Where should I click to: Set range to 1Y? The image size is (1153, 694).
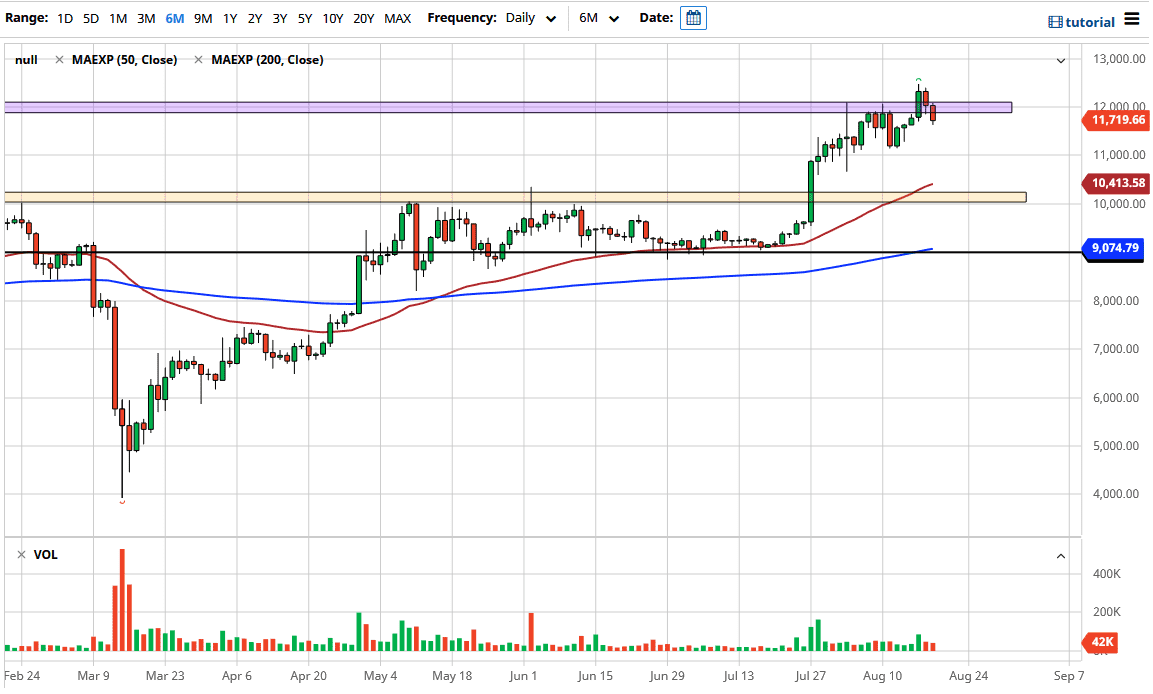tap(230, 18)
